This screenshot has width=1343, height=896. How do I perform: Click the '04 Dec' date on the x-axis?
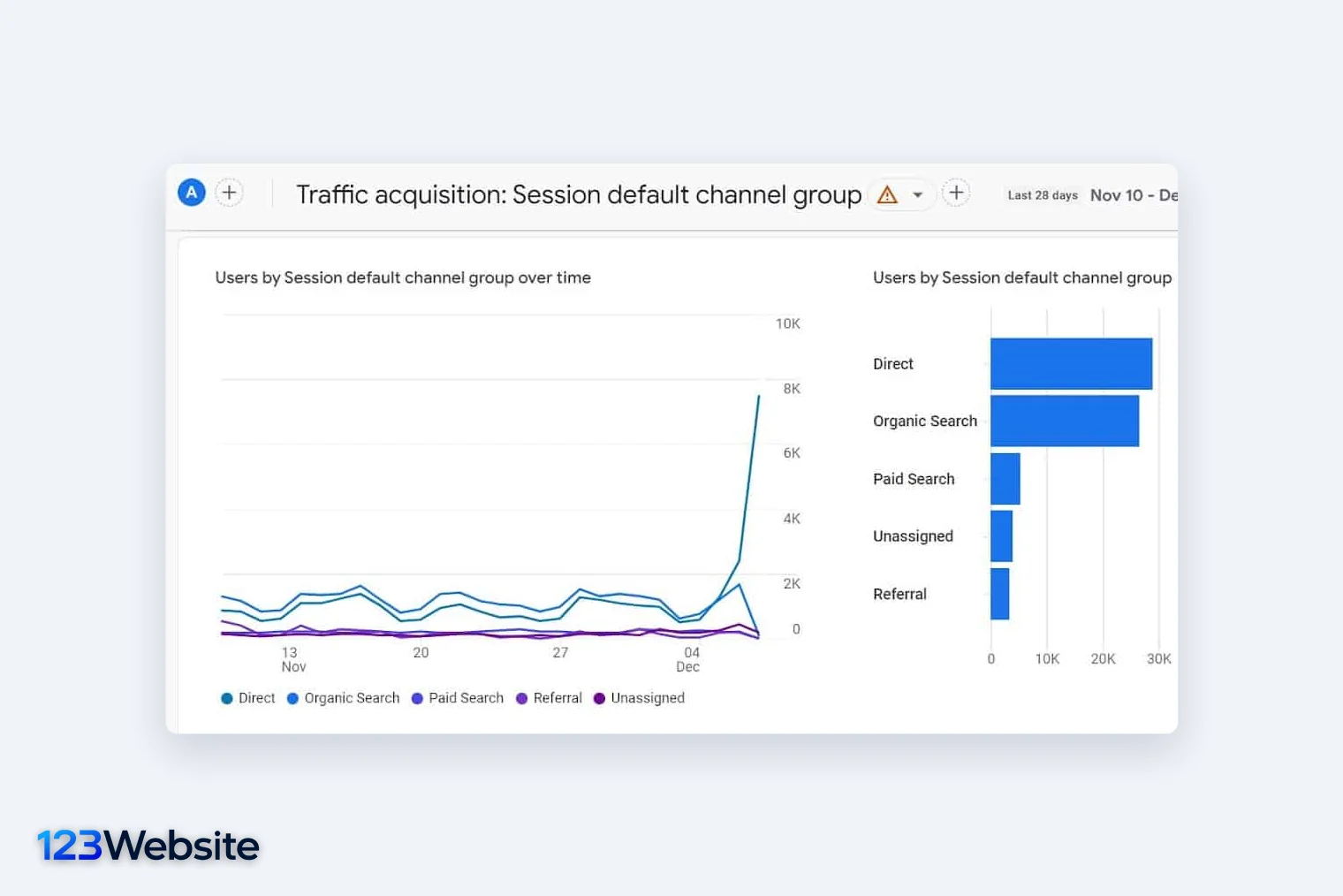click(x=688, y=660)
